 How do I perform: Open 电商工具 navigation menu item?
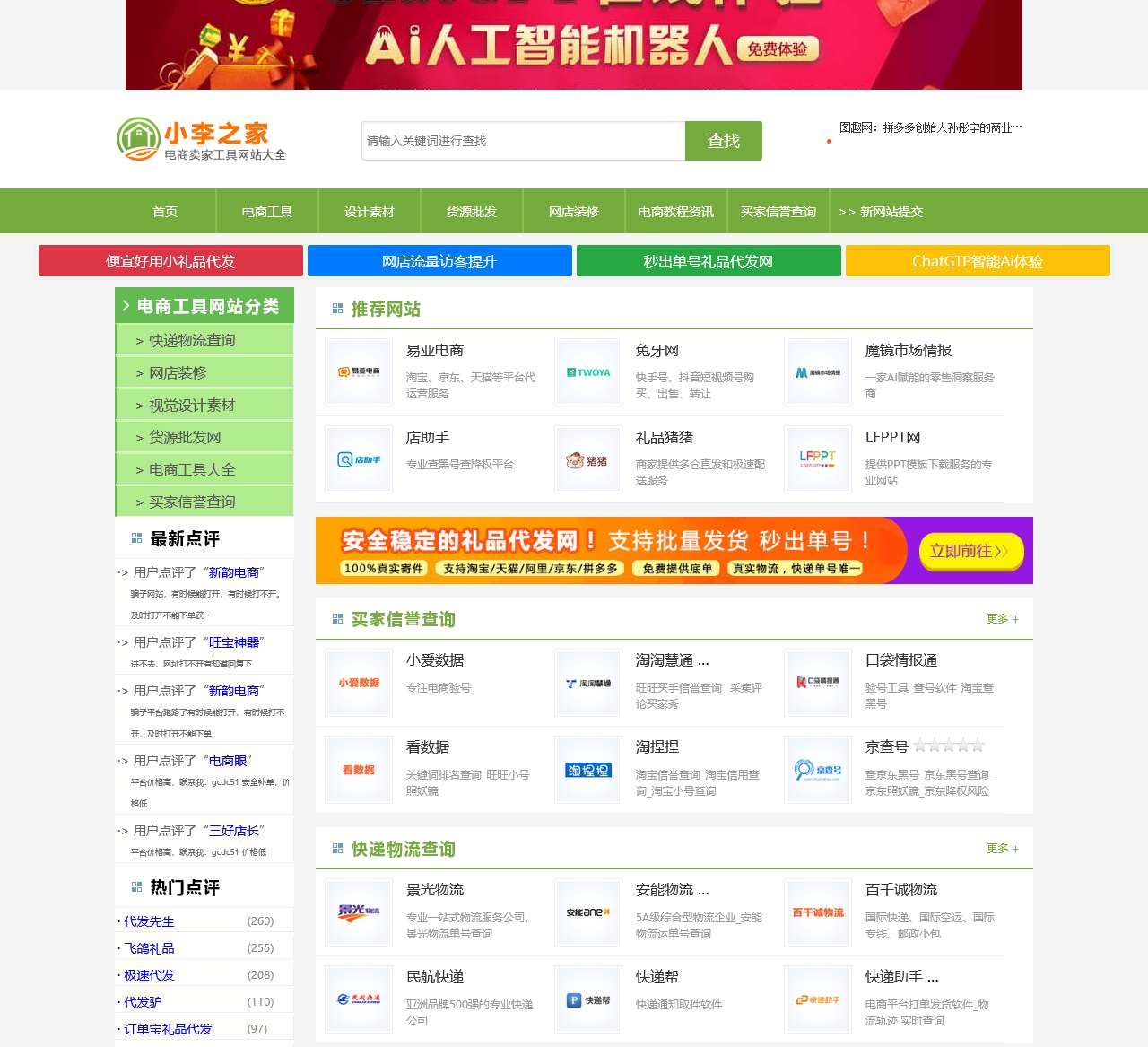(267, 212)
